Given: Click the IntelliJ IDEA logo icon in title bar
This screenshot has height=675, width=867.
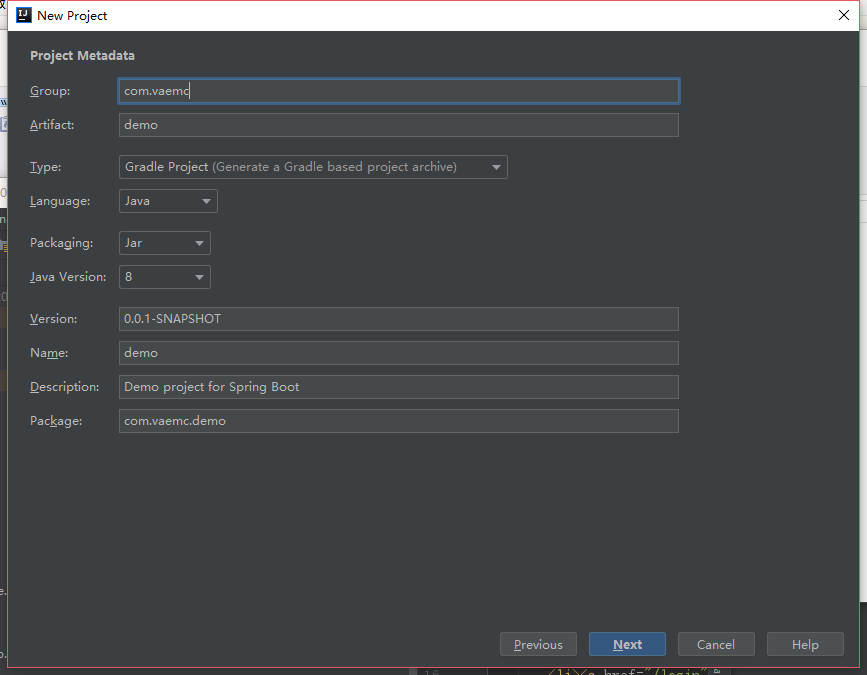Looking at the screenshot, I should (24, 15).
